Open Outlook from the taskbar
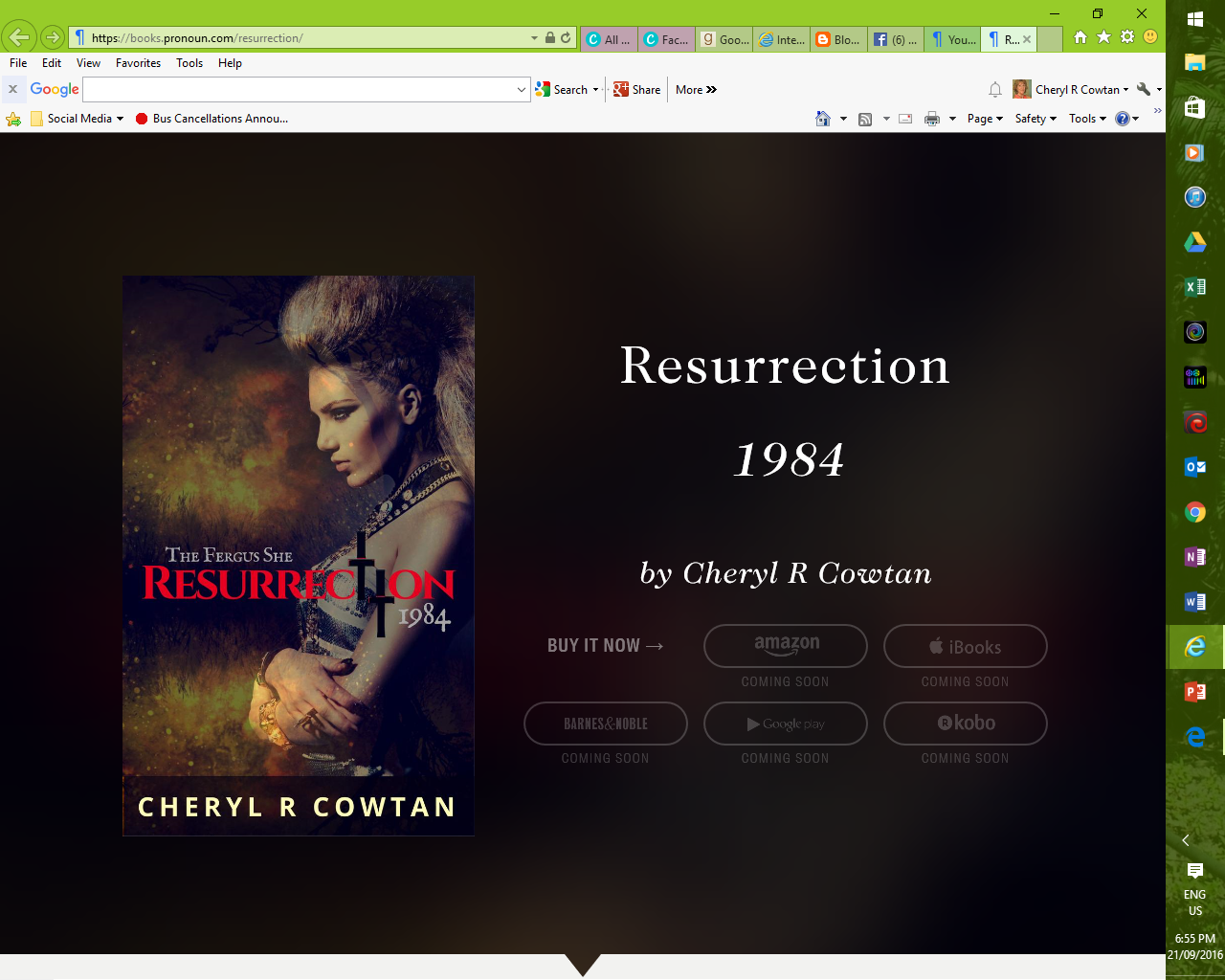This screenshot has width=1225, height=980. (1195, 467)
